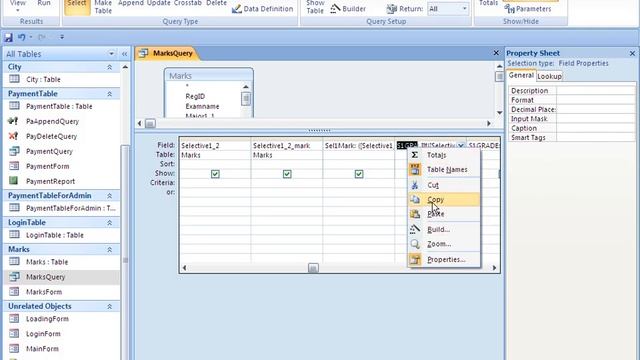Click the Data Definition query icon

[237, 9]
